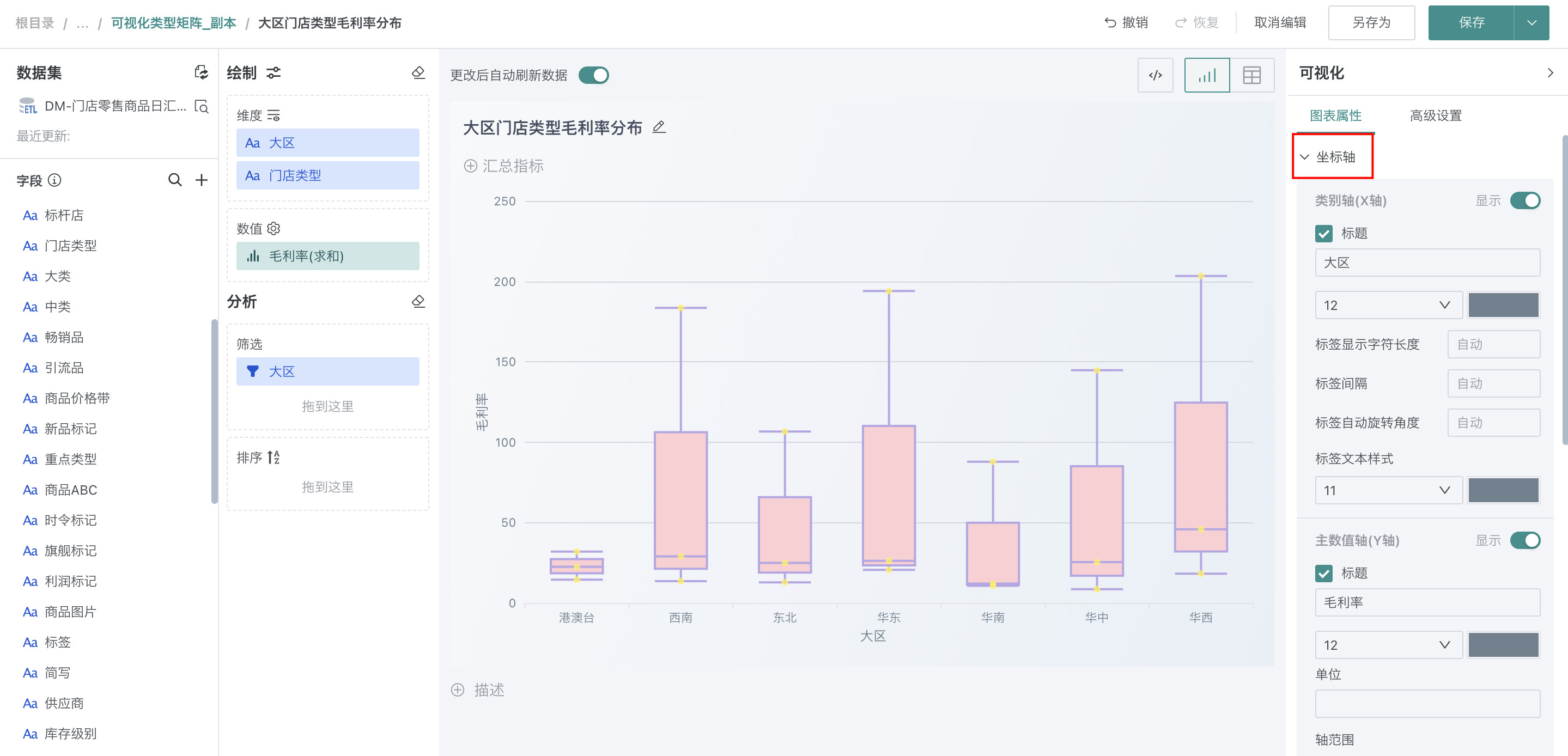Screen dimensions: 1568x756
Task: Open the X-axis label text color swatch
Action: 1503,490
